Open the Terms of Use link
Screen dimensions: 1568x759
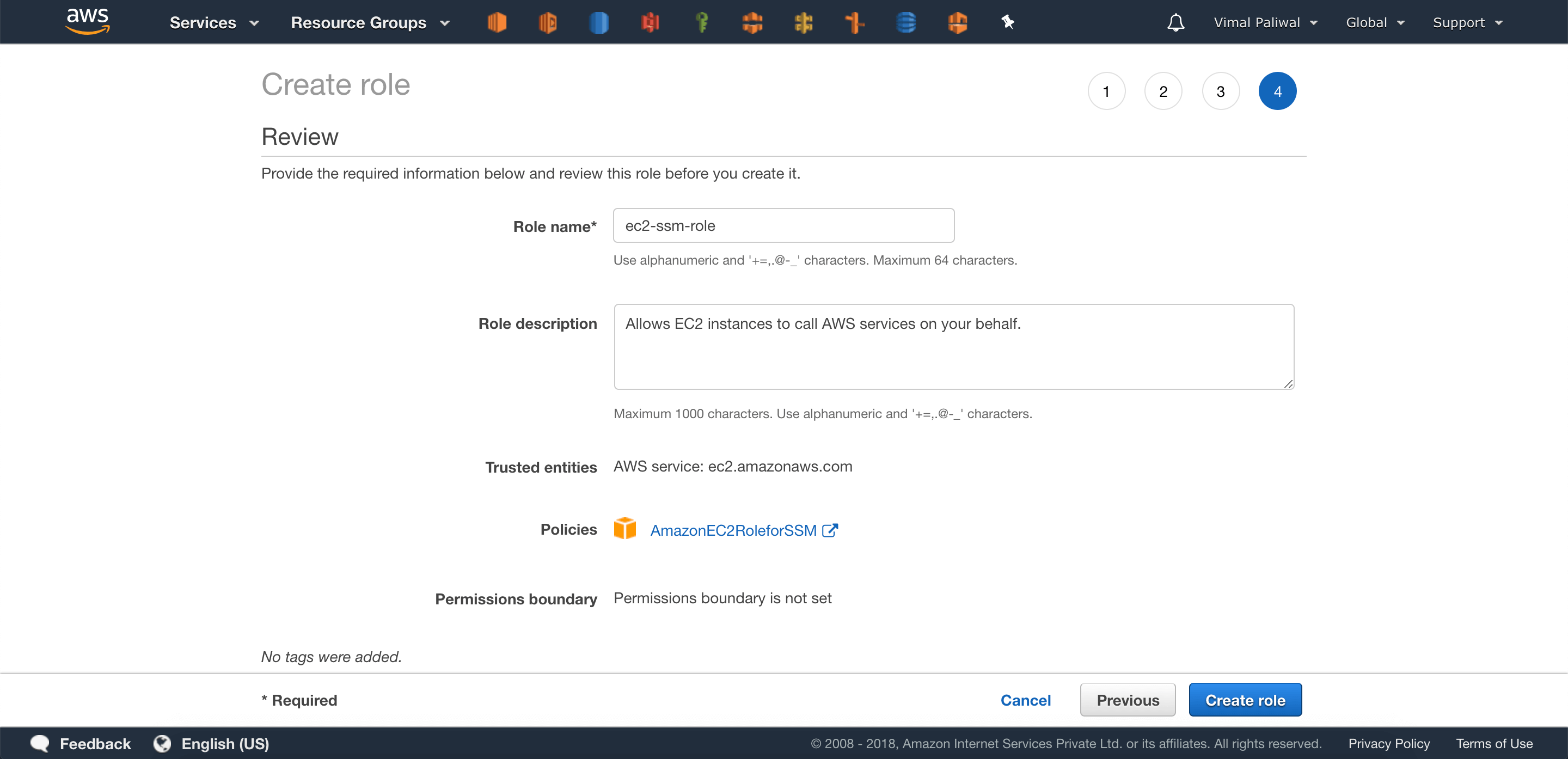tap(1494, 743)
